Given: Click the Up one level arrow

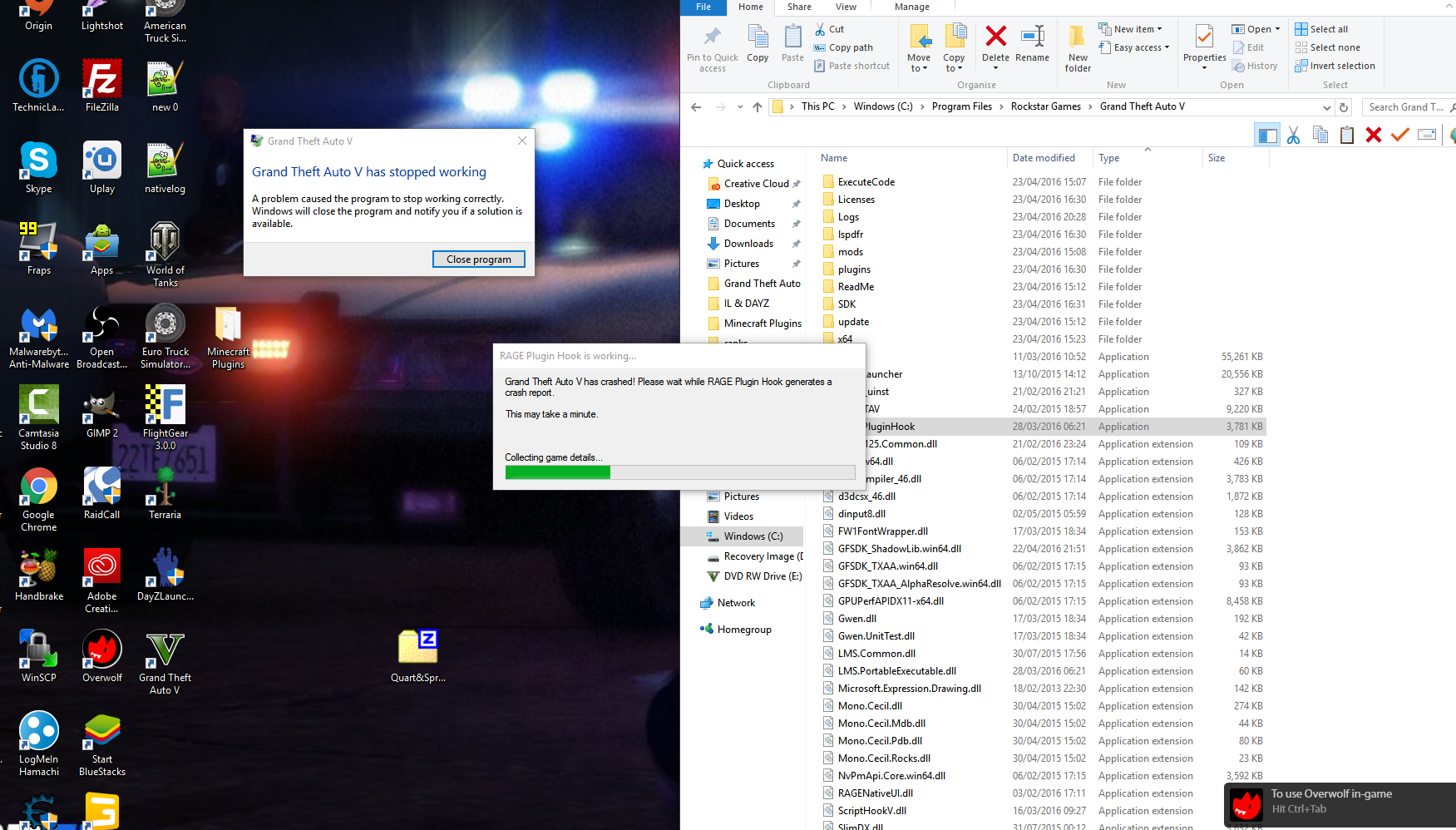Looking at the screenshot, I should tap(758, 107).
